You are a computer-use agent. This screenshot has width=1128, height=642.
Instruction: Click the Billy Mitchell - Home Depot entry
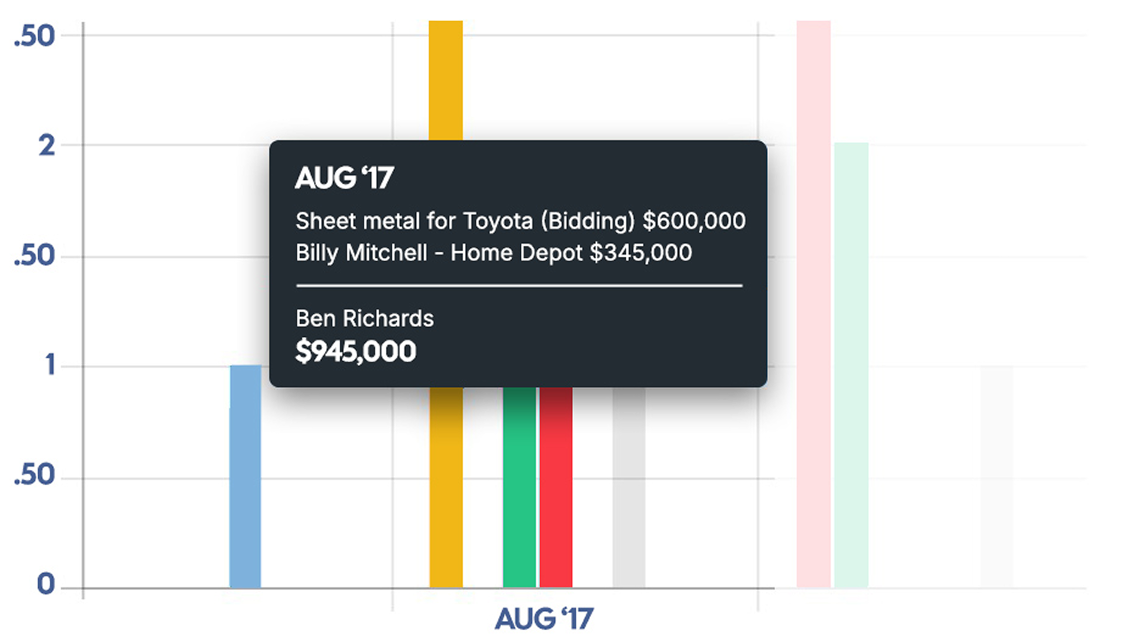coord(493,253)
